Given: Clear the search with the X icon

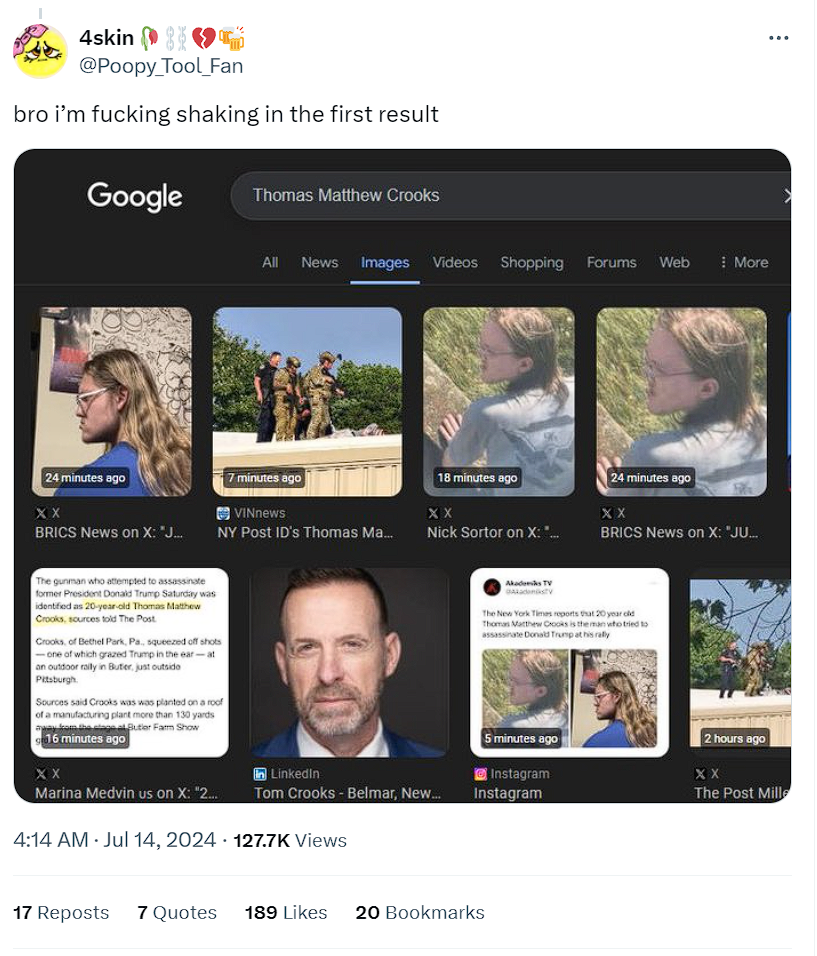Looking at the screenshot, I should (786, 195).
